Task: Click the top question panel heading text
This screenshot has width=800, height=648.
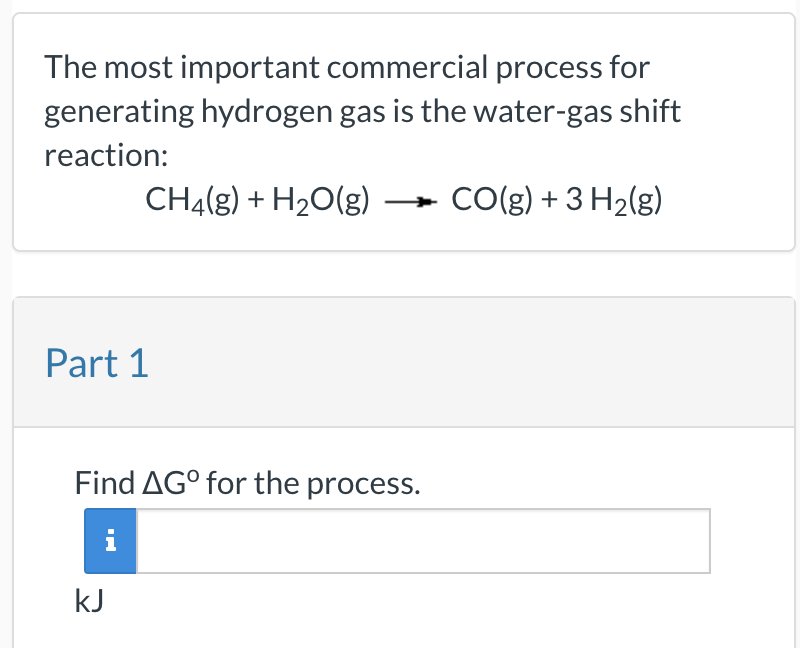Action: click(347, 67)
